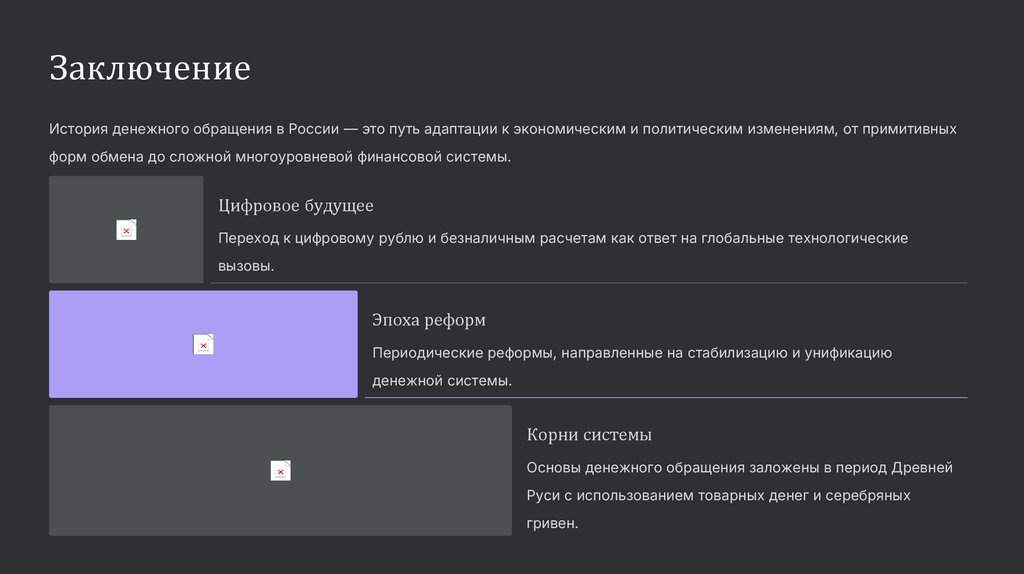Click the line Основы денежного обращения заложены

click(739, 467)
